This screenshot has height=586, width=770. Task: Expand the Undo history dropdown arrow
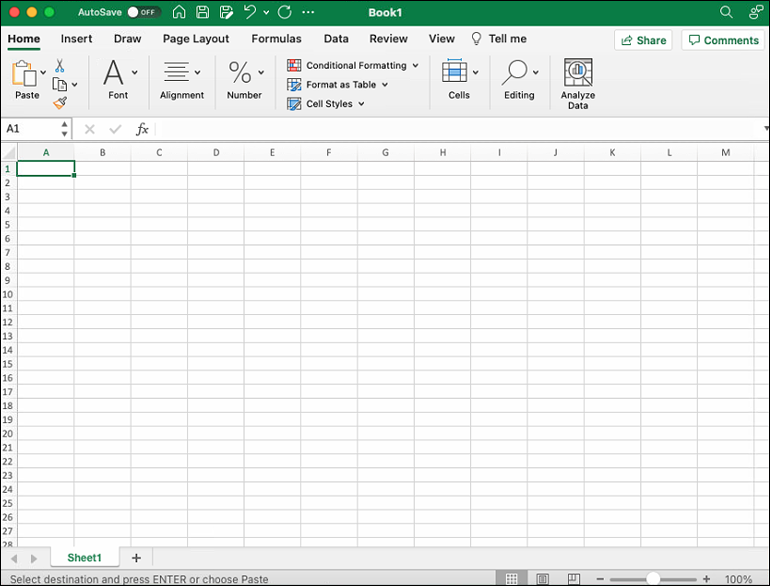click(x=266, y=12)
